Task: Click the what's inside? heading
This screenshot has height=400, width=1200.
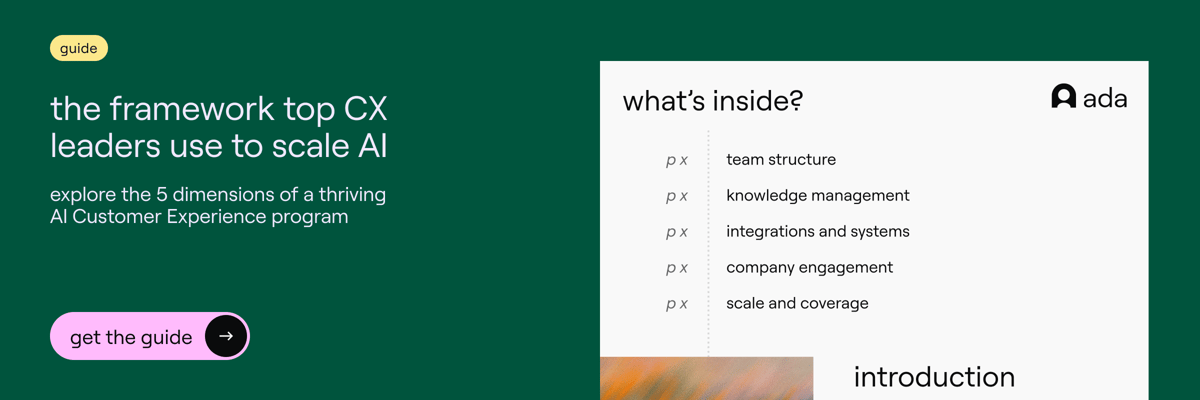Action: pyautogui.click(x=712, y=101)
